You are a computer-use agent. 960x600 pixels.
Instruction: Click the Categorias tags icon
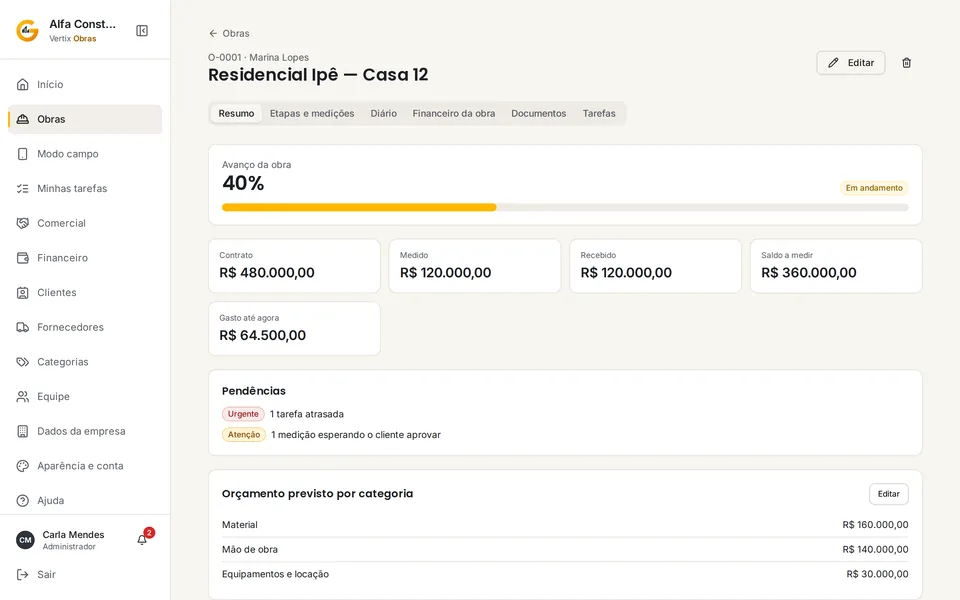23,362
